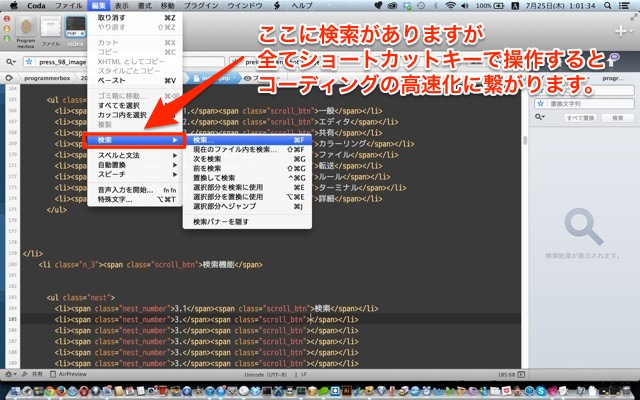
Task: Choose ペースト from the edit menu
Action: pos(135,80)
